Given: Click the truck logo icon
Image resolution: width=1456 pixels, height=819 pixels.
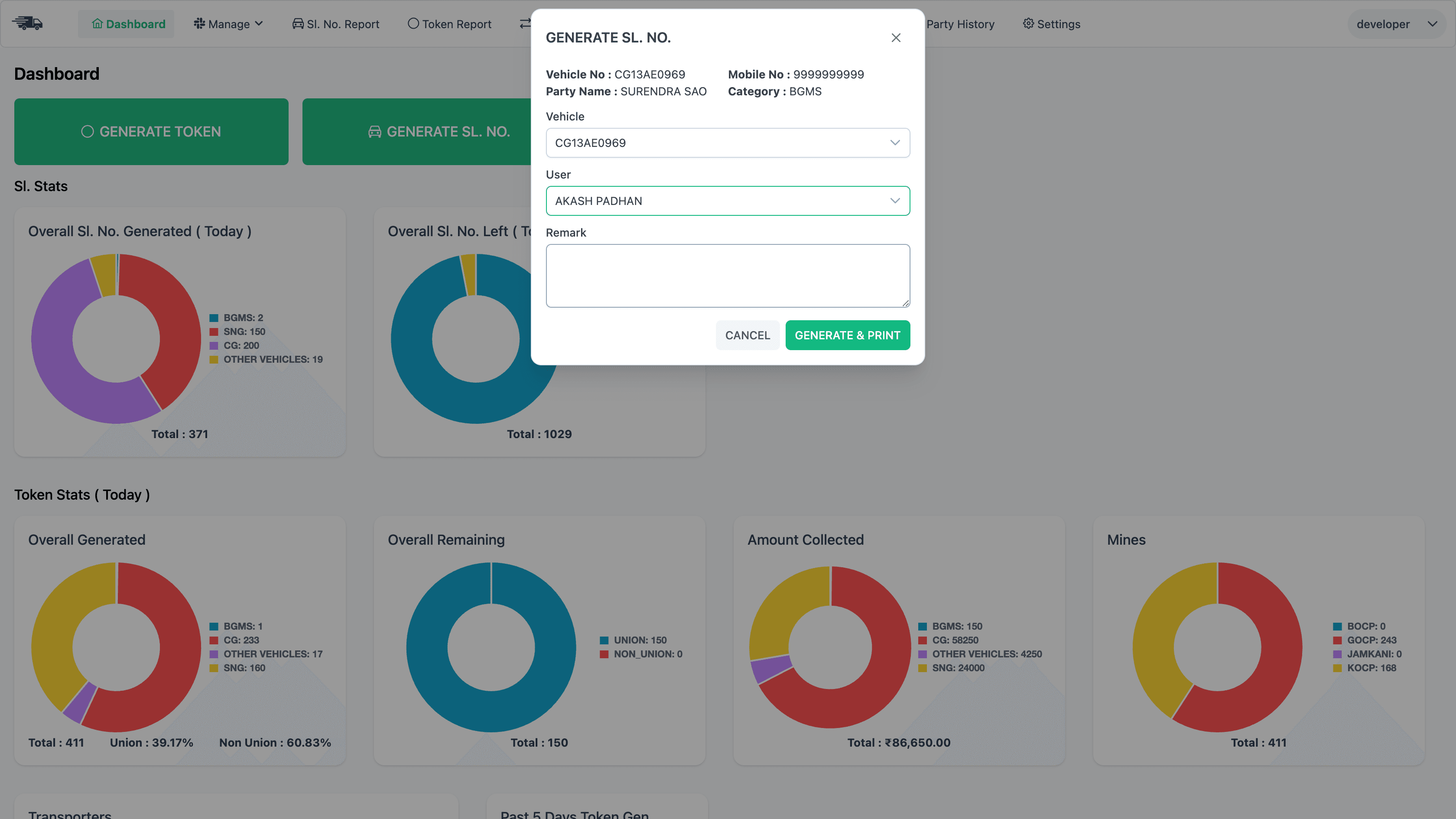Looking at the screenshot, I should (27, 24).
